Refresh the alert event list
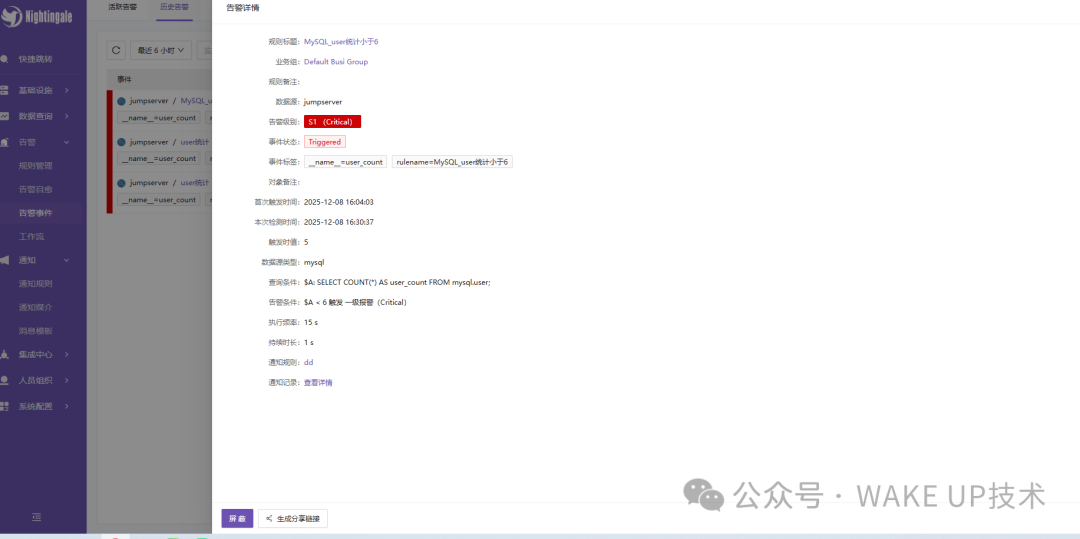 116,50
